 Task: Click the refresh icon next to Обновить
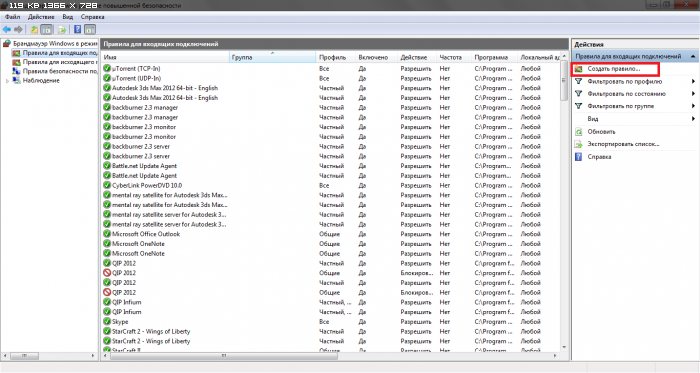pyautogui.click(x=579, y=132)
